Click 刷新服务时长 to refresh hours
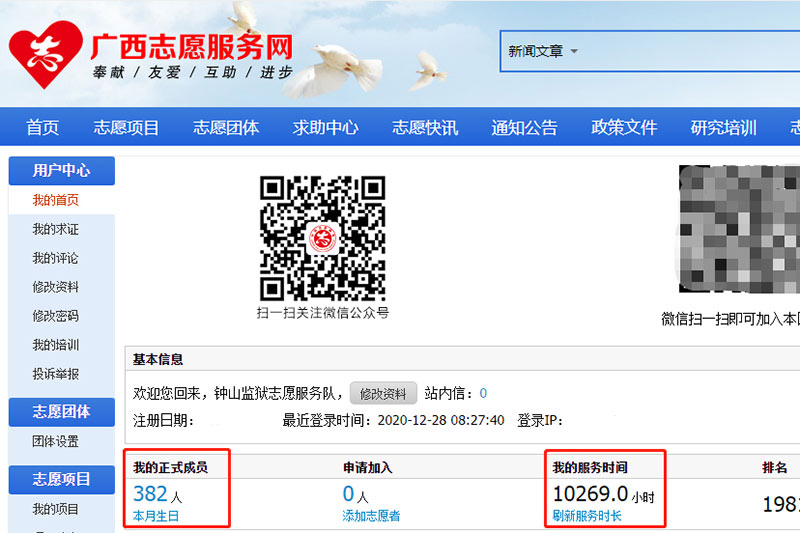 pos(587,516)
